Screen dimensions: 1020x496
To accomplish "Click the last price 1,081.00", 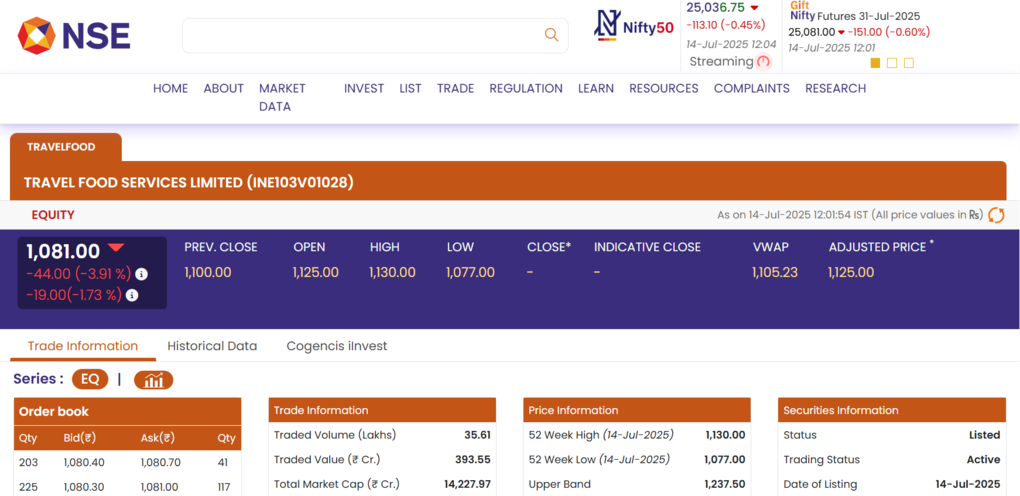I will click(63, 251).
